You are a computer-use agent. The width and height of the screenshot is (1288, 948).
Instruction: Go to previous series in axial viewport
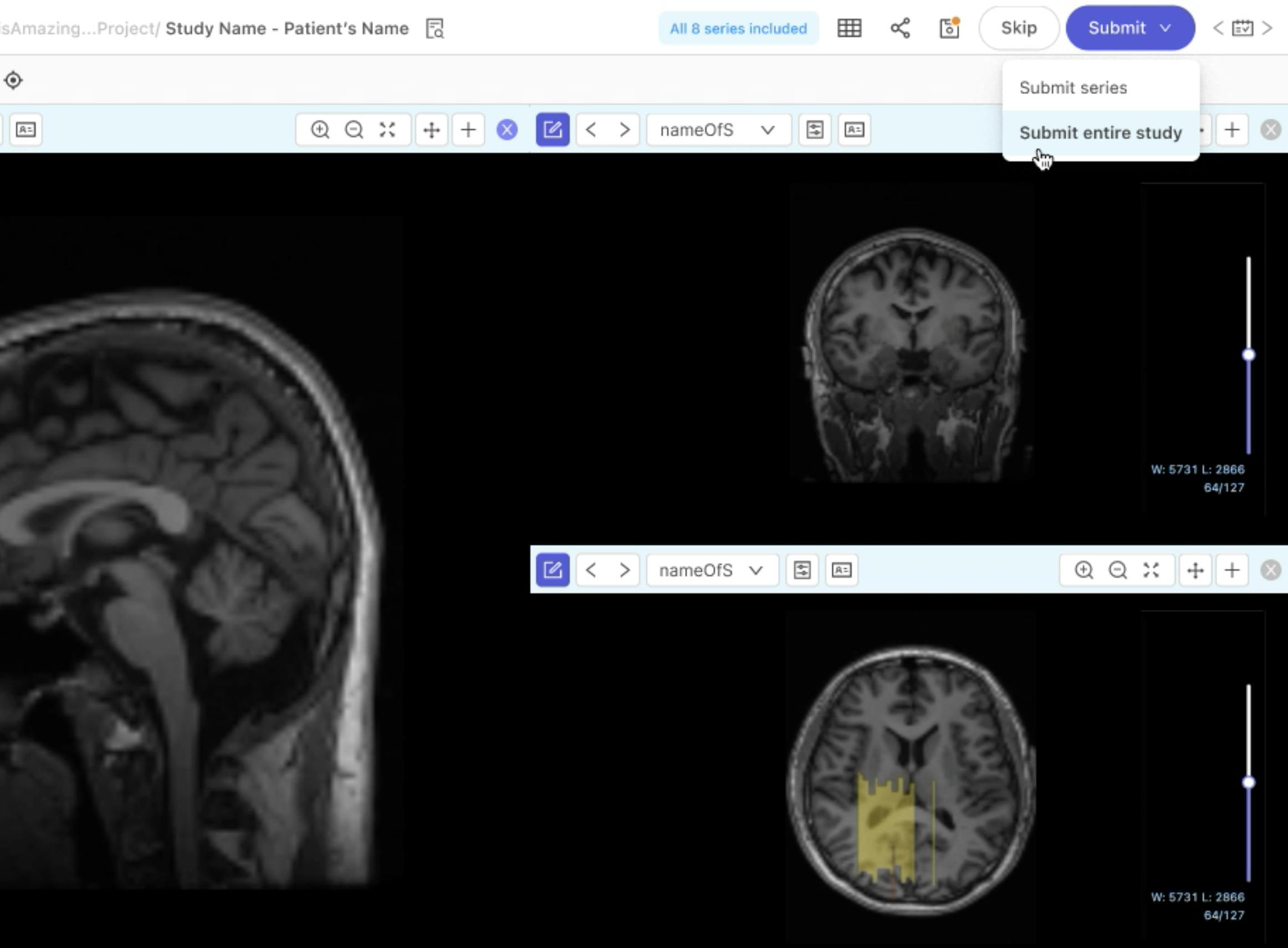591,570
